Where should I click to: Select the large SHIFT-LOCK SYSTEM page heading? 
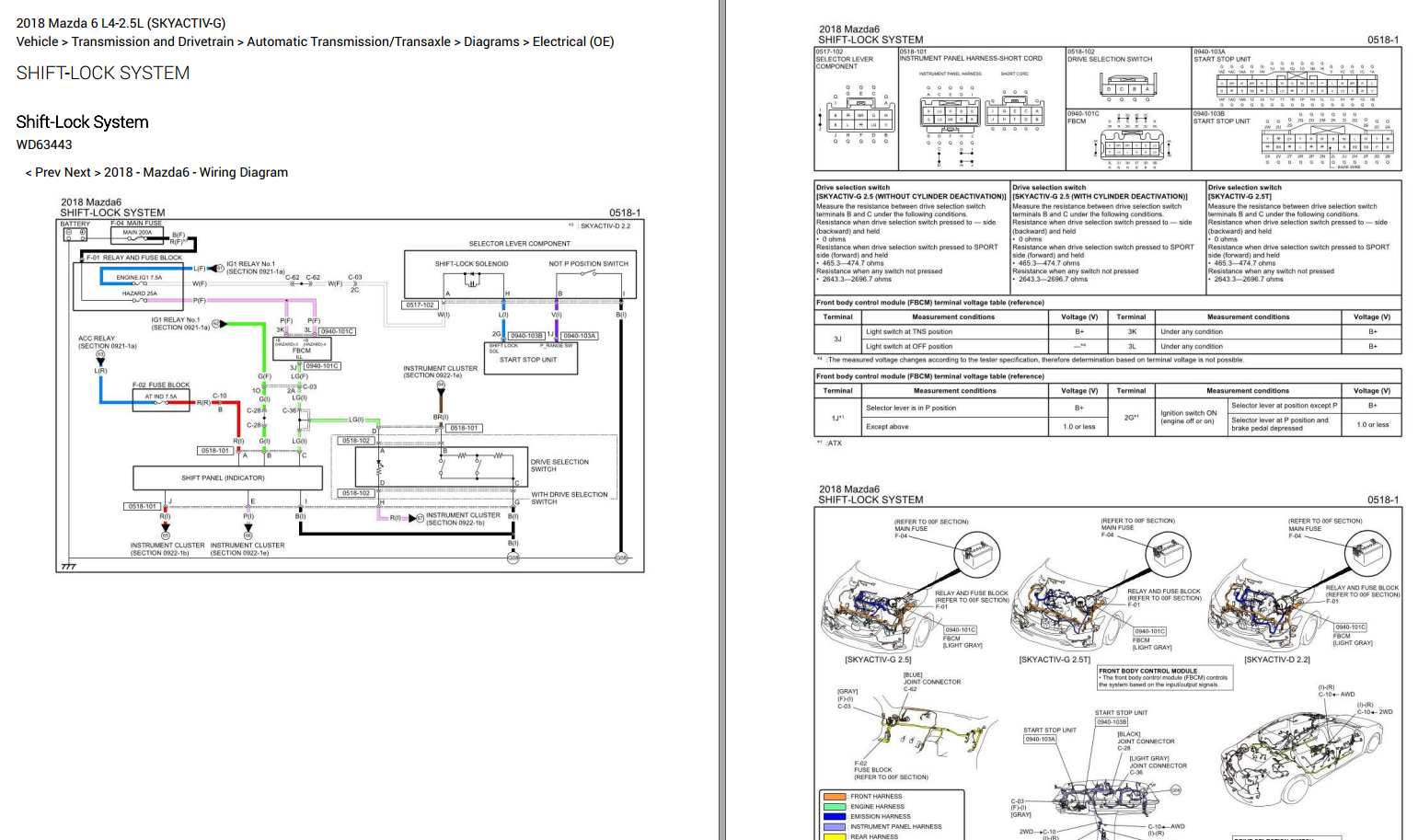(x=103, y=74)
